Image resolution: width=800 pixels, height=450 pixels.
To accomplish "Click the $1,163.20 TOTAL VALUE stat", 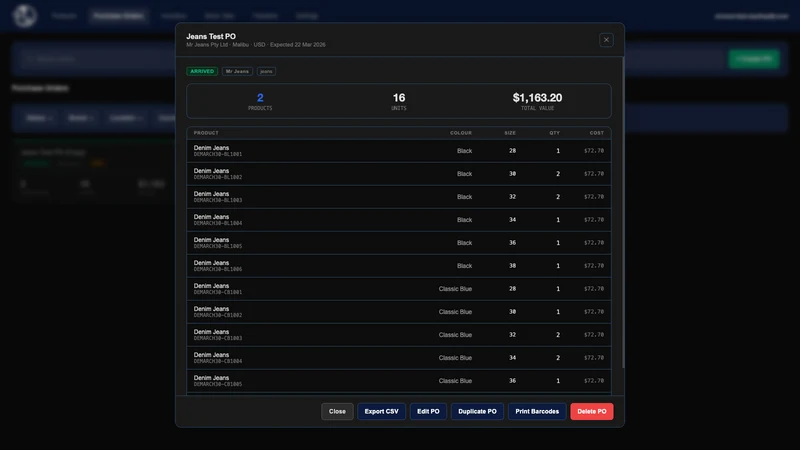I will [x=537, y=101].
